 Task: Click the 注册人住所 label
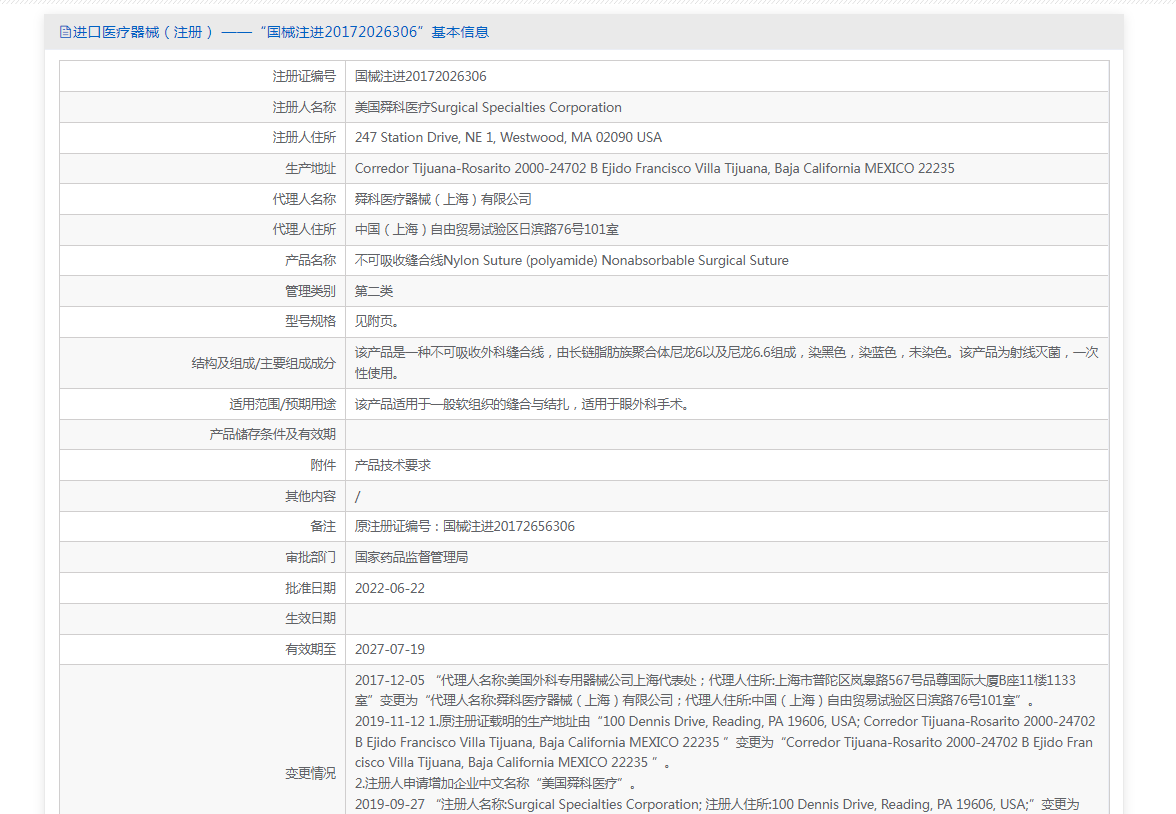click(304, 138)
